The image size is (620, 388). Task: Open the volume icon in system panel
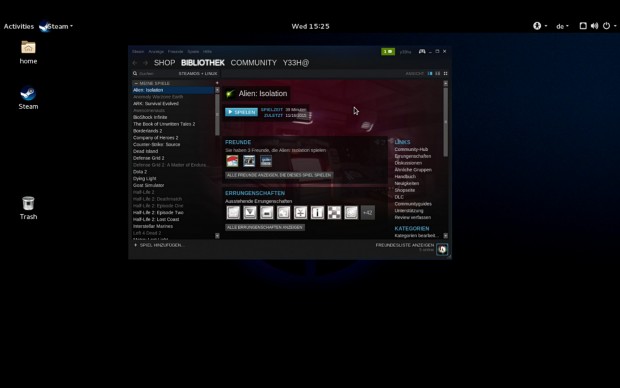594,26
